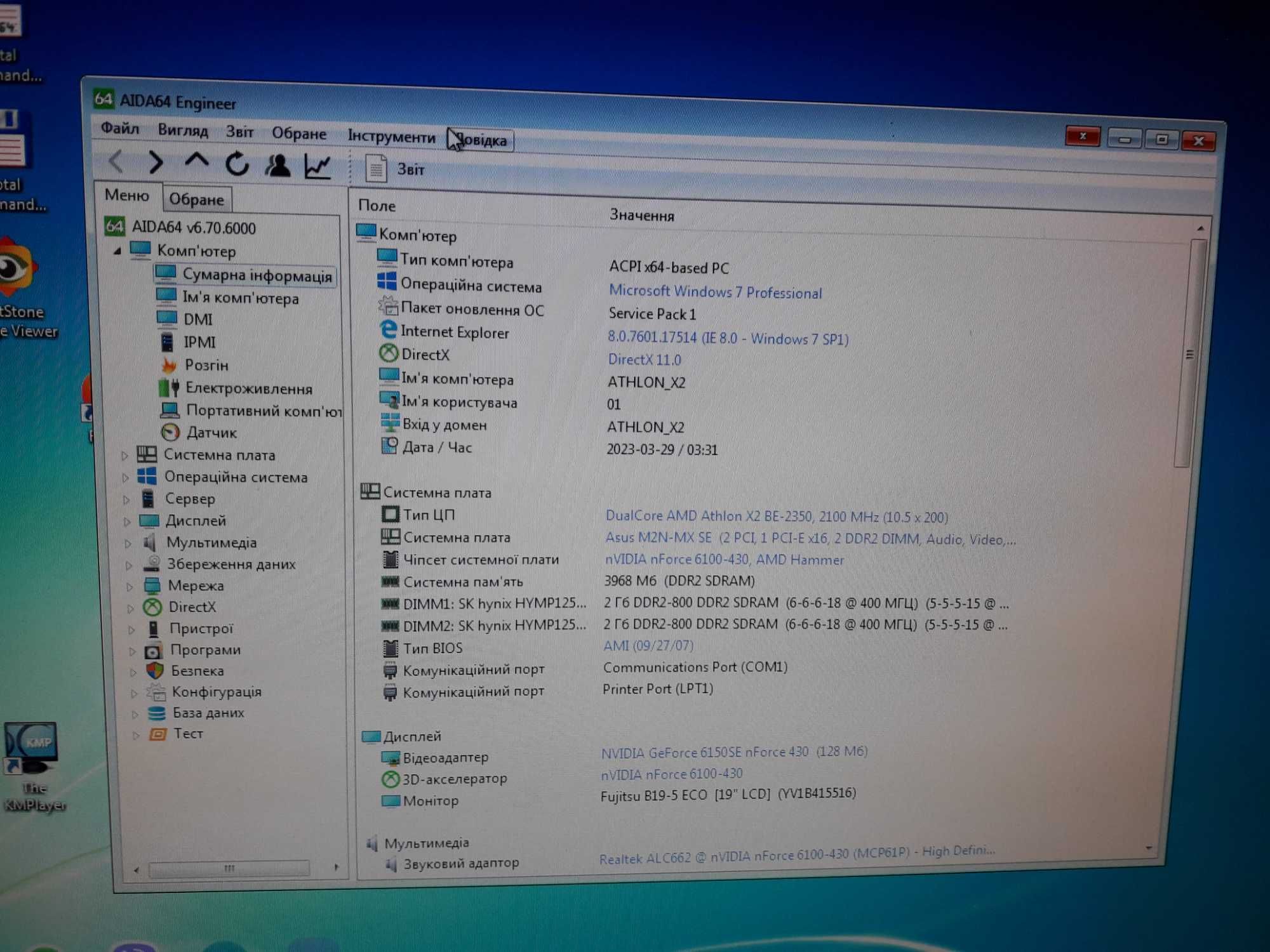Open the user icon in the toolbar

point(277,166)
